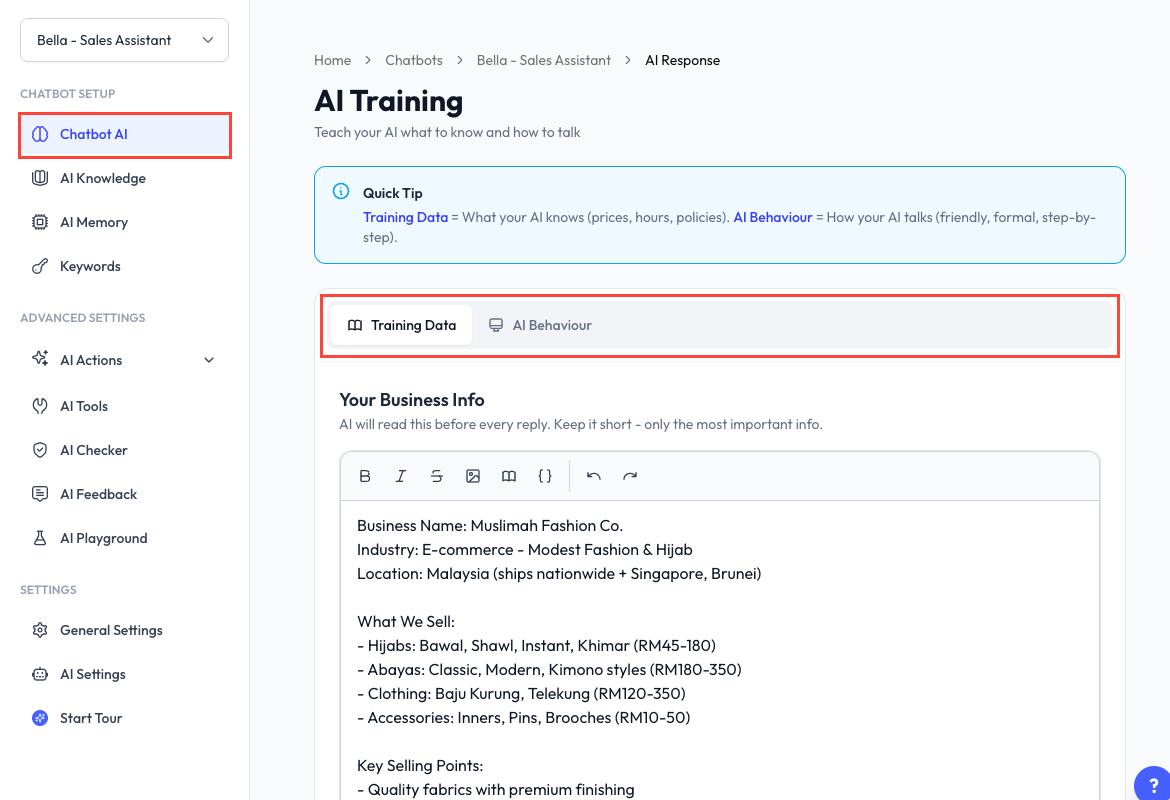This screenshot has height=800, width=1170.
Task: Click into the business info text editor
Action: click(720, 649)
